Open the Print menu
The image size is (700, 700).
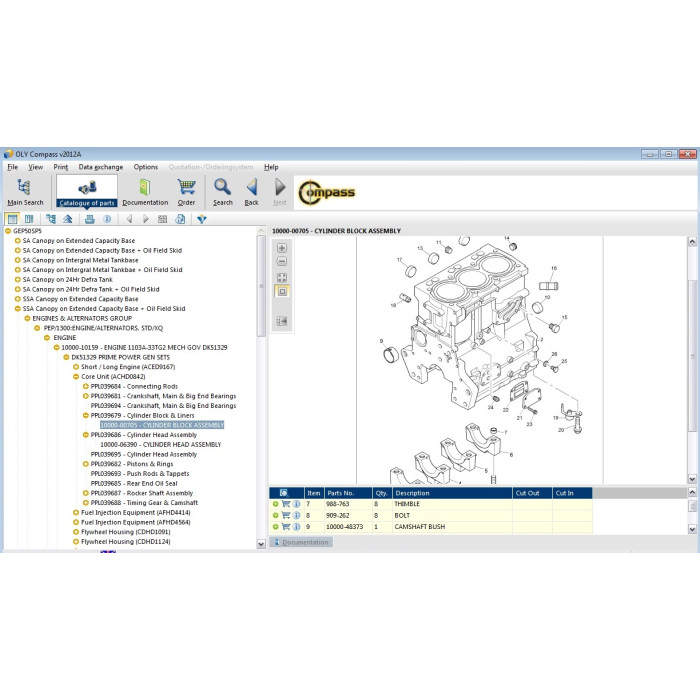(x=61, y=167)
